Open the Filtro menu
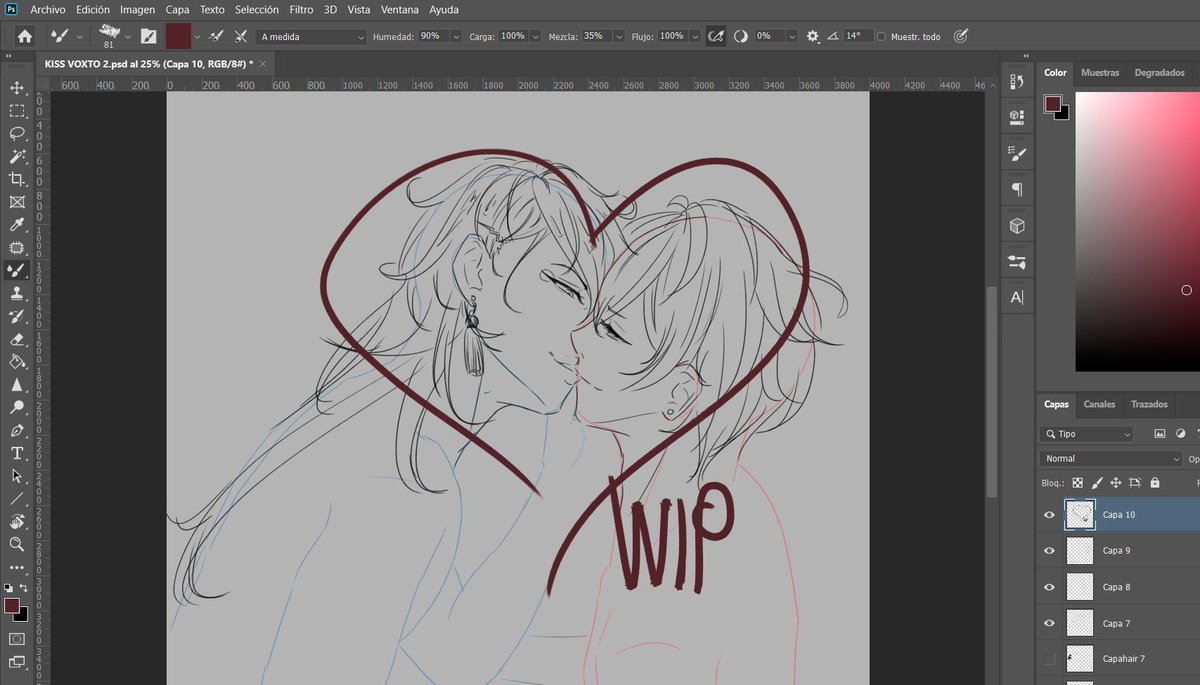Viewport: 1200px width, 685px height. (x=301, y=9)
